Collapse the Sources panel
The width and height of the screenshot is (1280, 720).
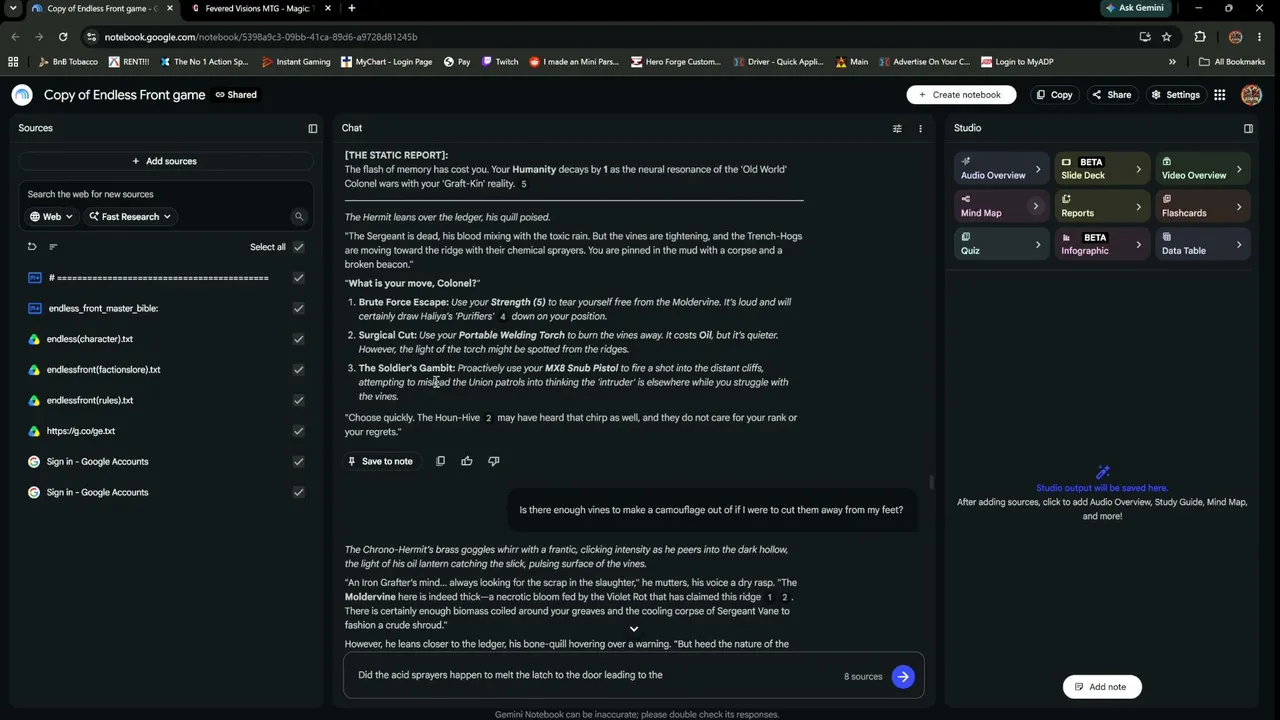coord(313,128)
